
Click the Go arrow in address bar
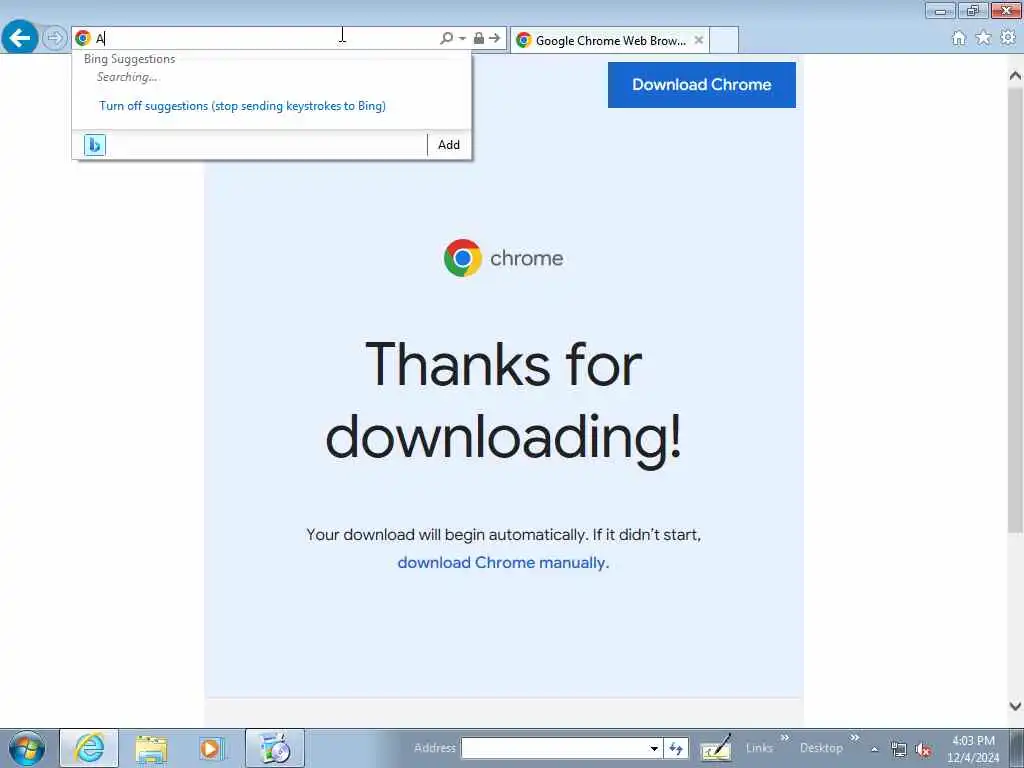tap(494, 39)
